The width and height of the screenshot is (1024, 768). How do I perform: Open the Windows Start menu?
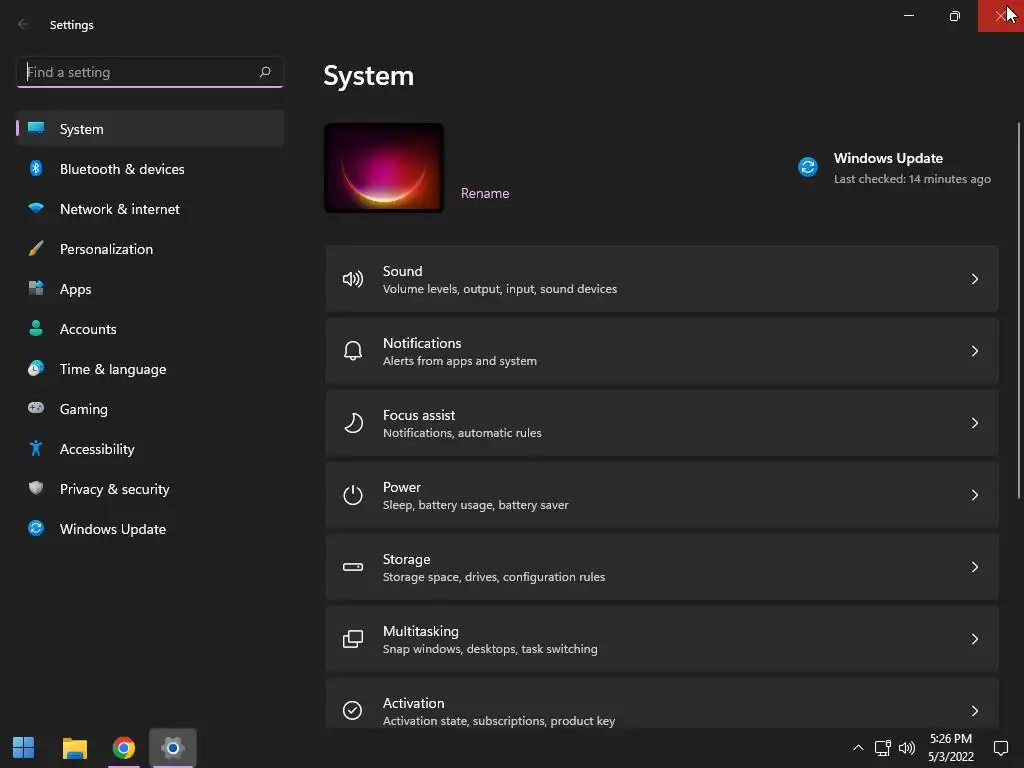point(24,748)
